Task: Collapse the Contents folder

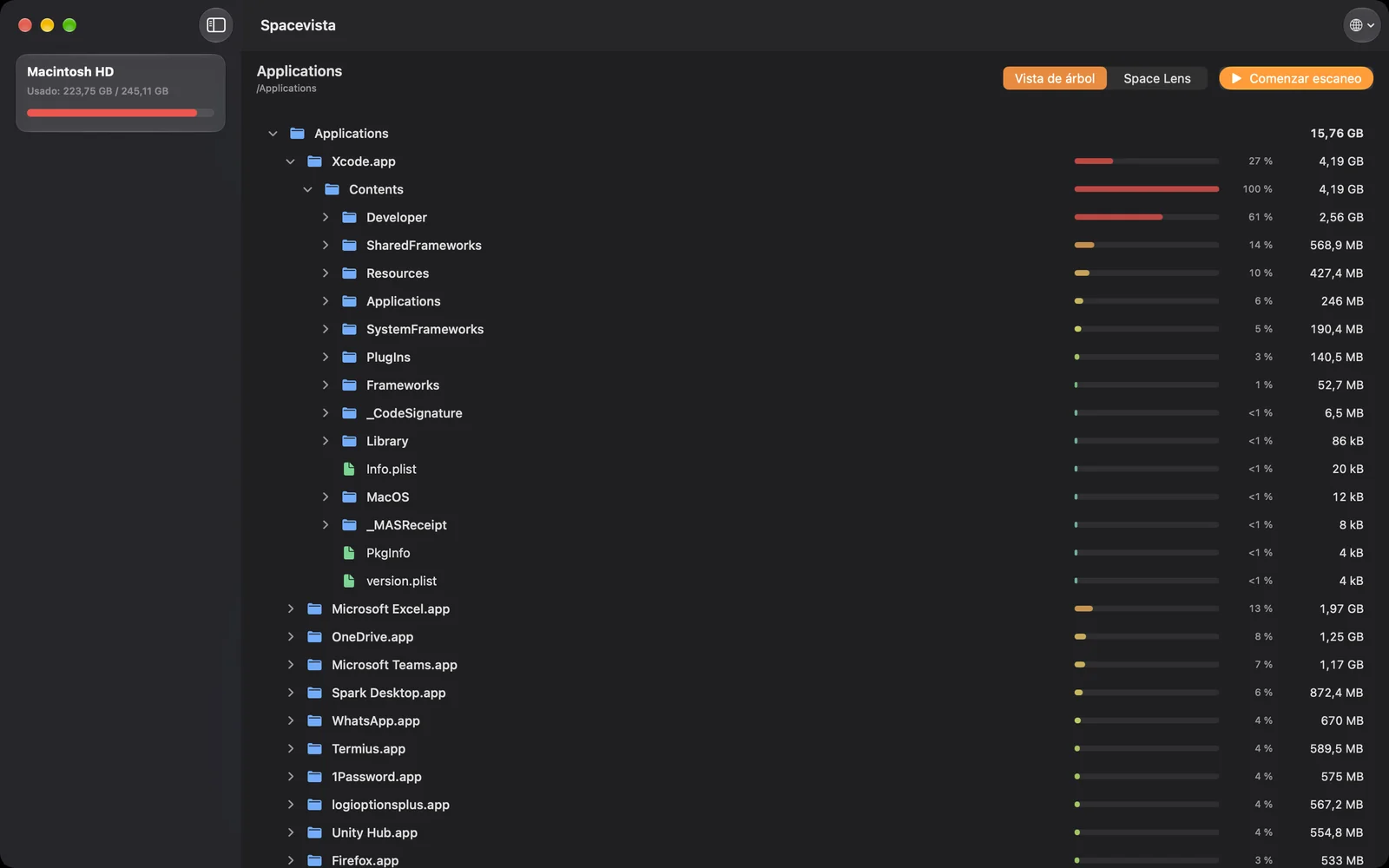Action: pyautogui.click(x=307, y=189)
